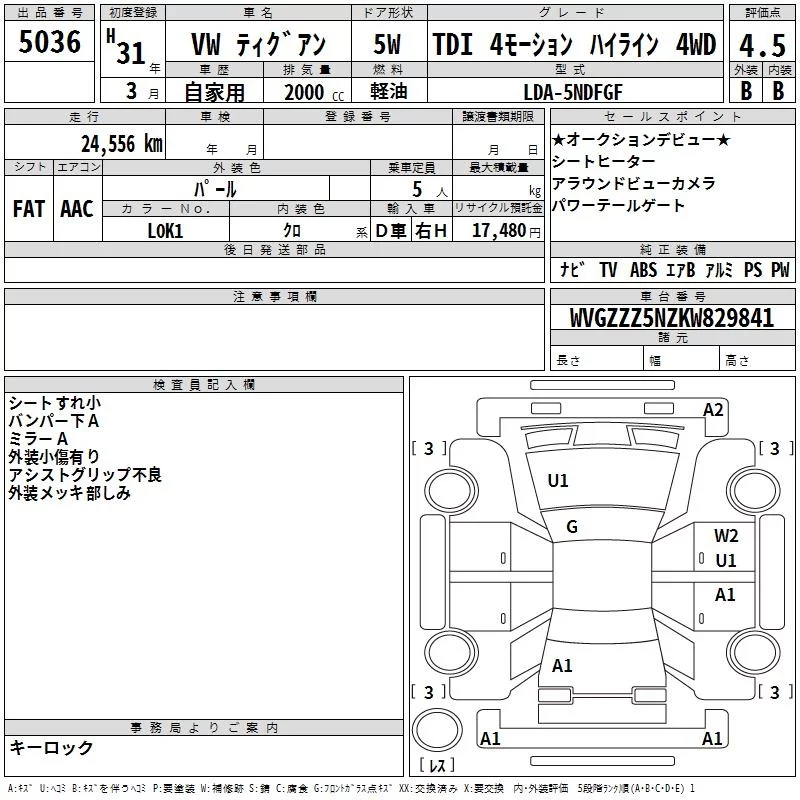Image resolution: width=800 pixels, height=800 pixels.
Task: Click the AAC air conditioner cell
Action: [77, 208]
